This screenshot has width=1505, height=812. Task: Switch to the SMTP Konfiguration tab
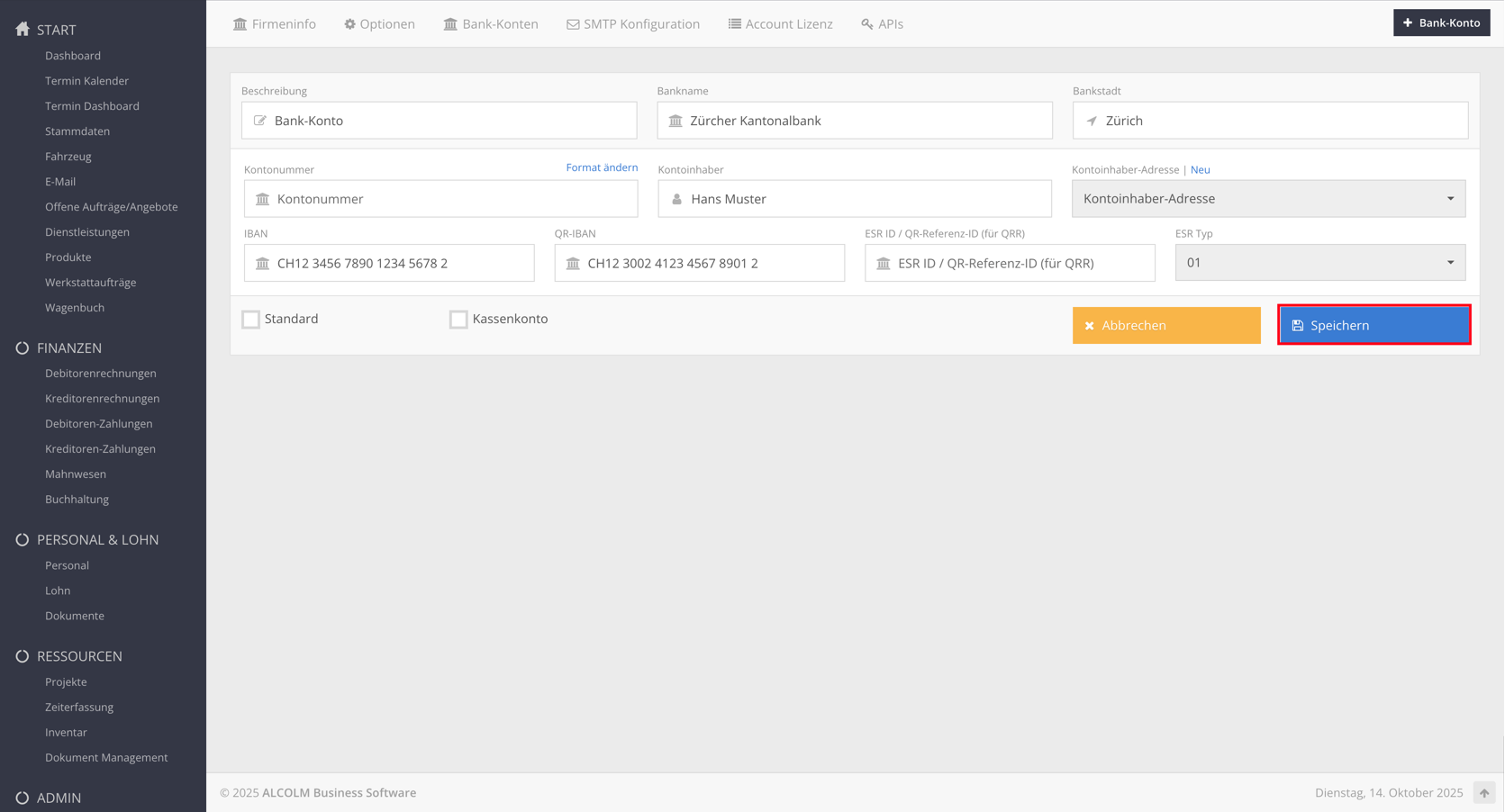pyautogui.click(x=632, y=24)
